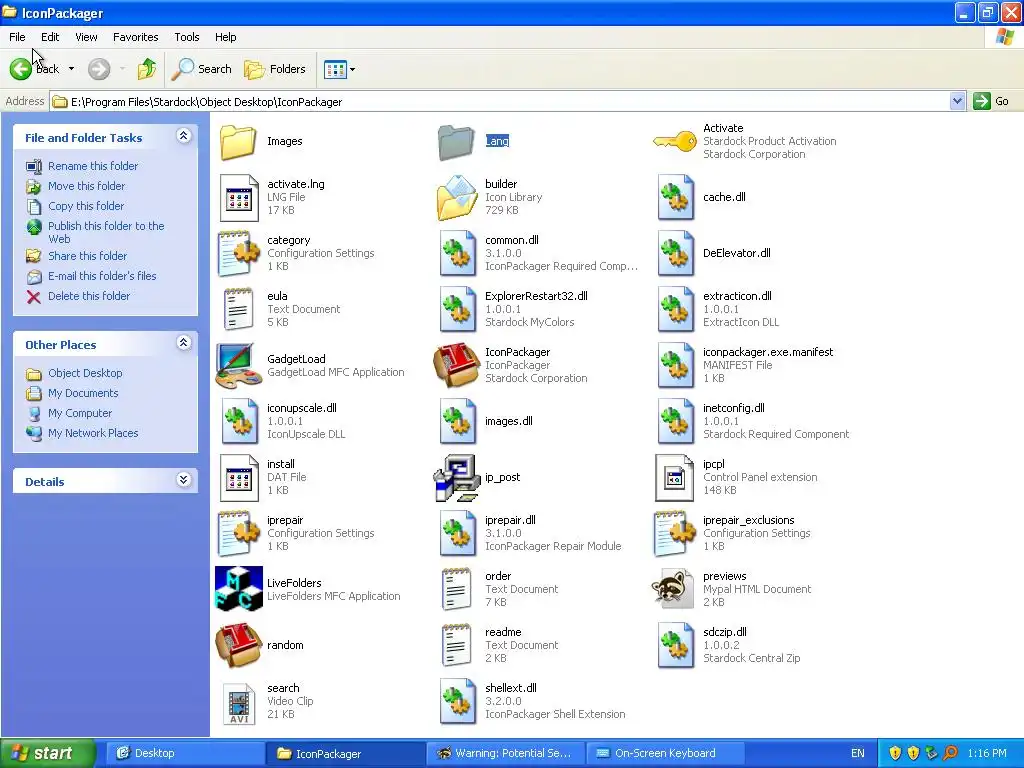Click Rename this folder link
The height and width of the screenshot is (768, 1024).
(x=93, y=166)
